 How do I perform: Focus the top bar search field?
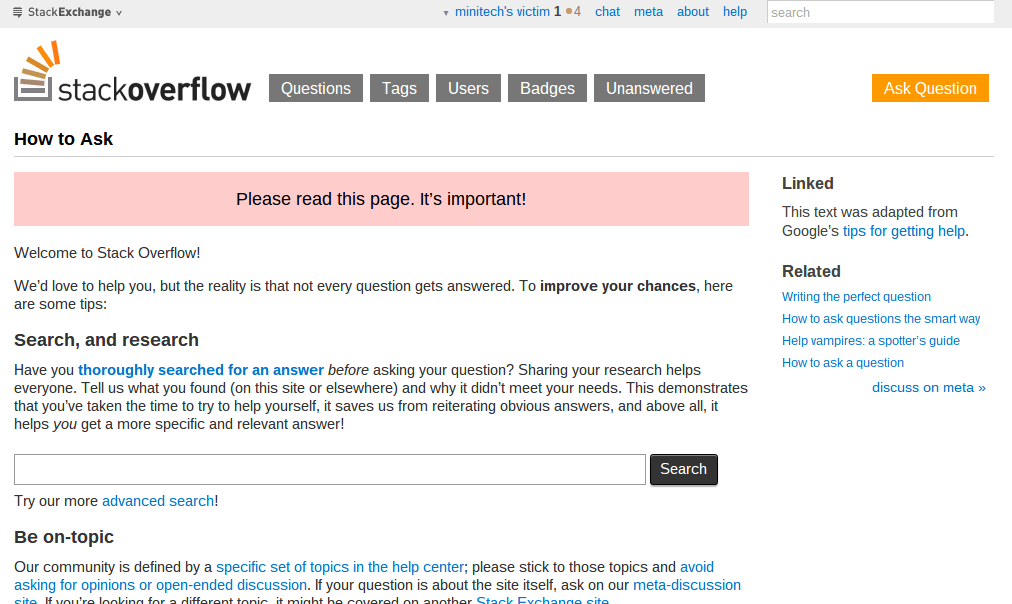click(880, 12)
